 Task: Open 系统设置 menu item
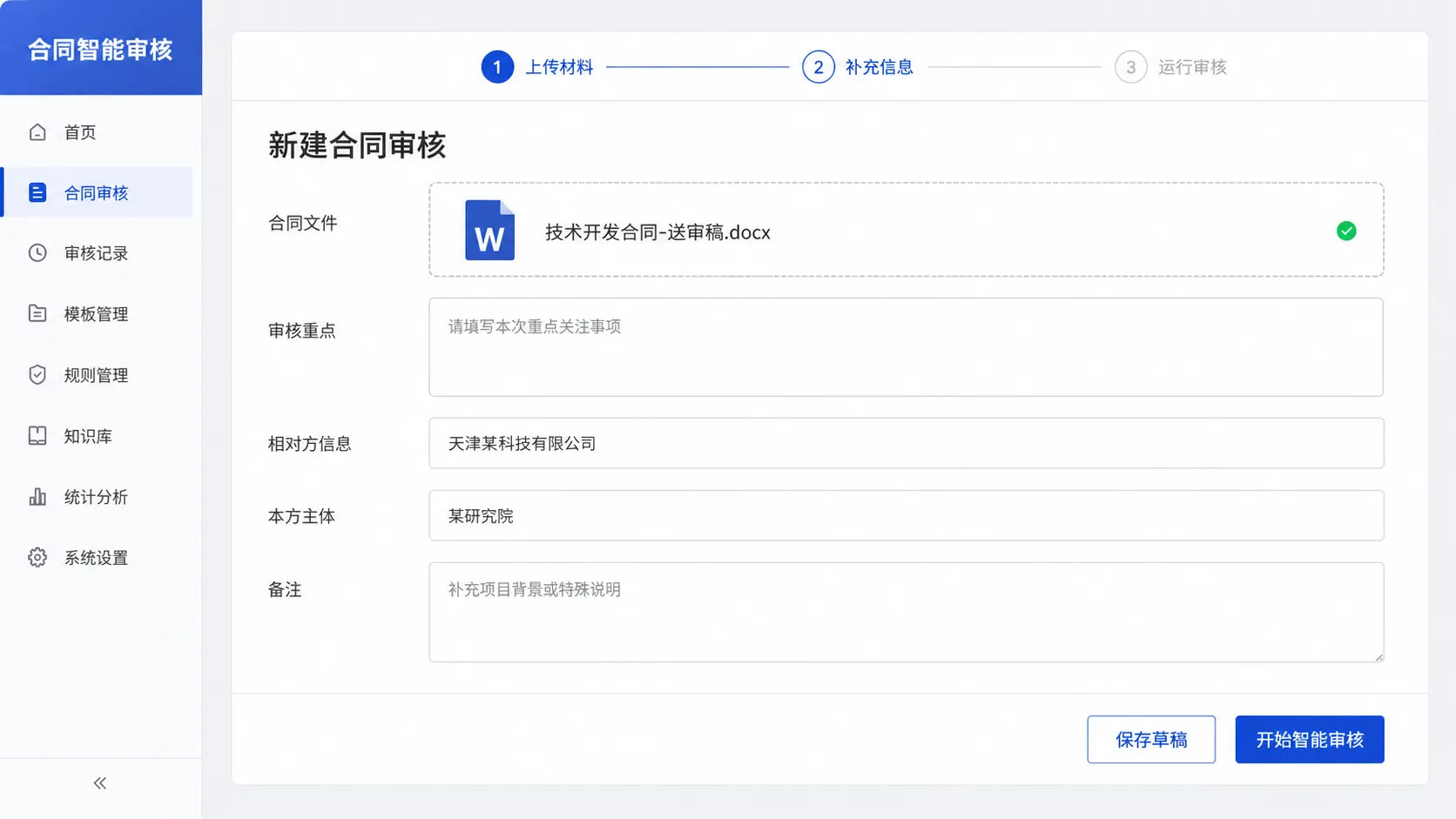97,558
